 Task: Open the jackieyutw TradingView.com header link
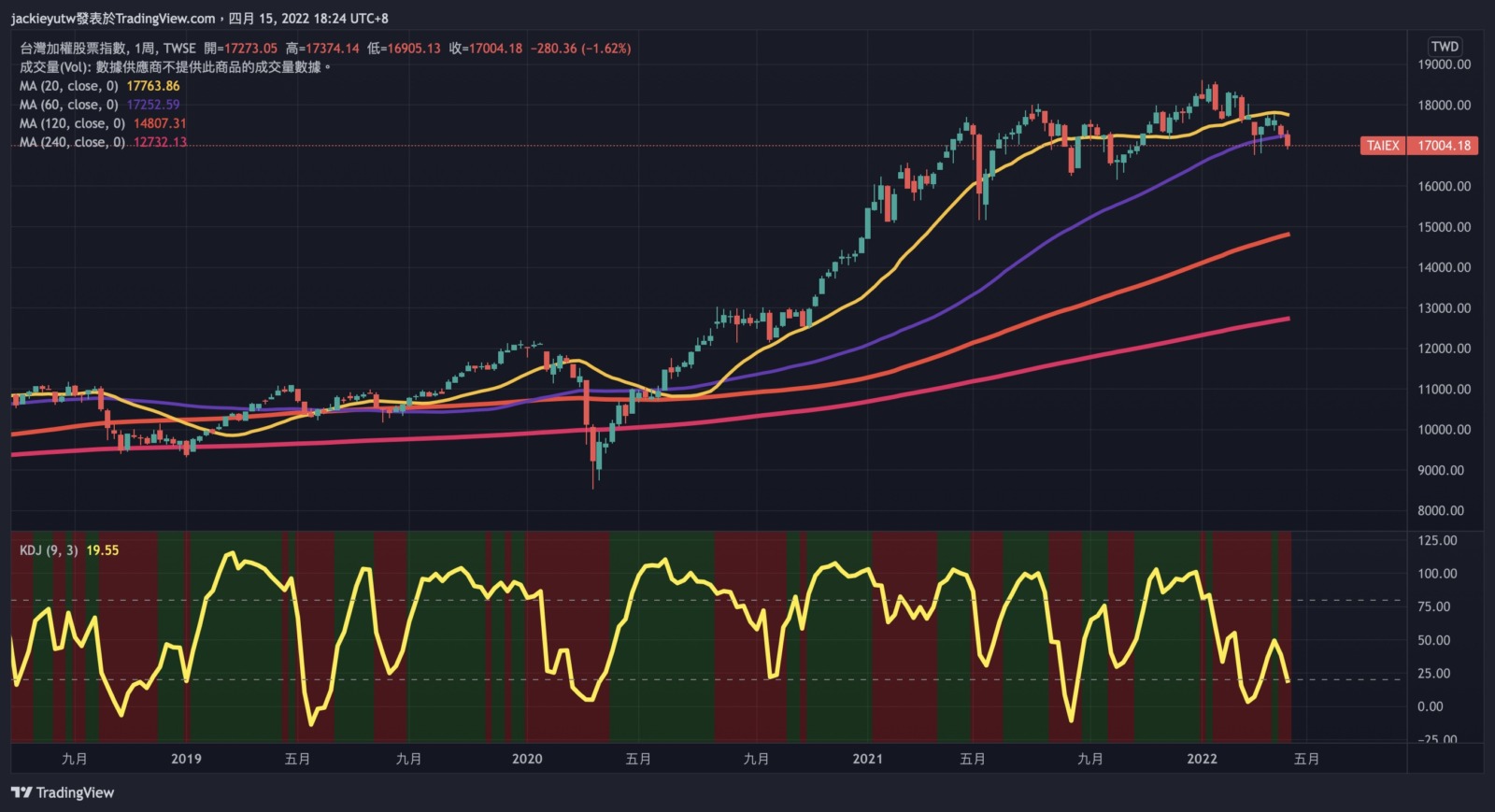click(112, 18)
